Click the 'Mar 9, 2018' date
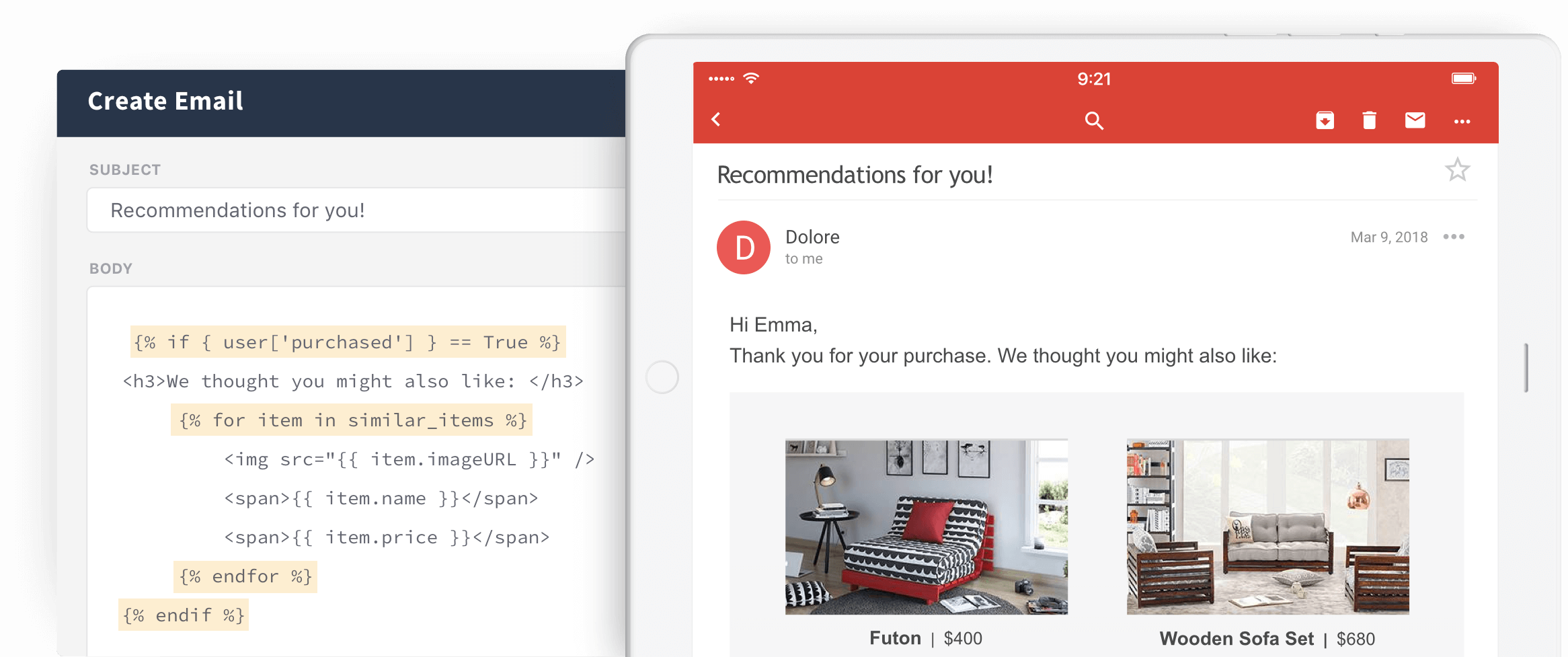The width and height of the screenshot is (1568, 657). pos(1389,237)
